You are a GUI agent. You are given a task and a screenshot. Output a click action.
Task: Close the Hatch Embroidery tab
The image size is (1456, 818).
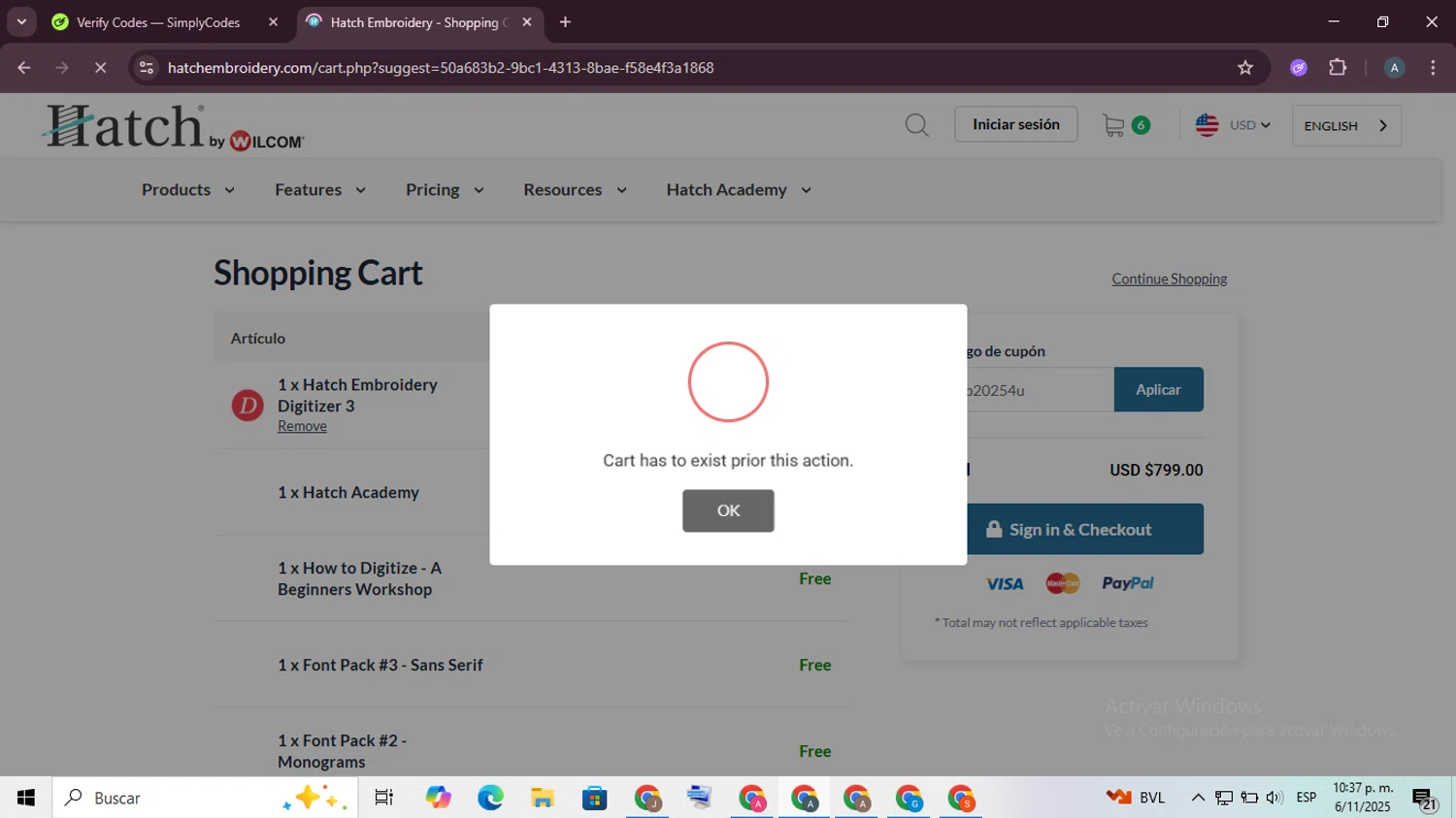tap(527, 22)
